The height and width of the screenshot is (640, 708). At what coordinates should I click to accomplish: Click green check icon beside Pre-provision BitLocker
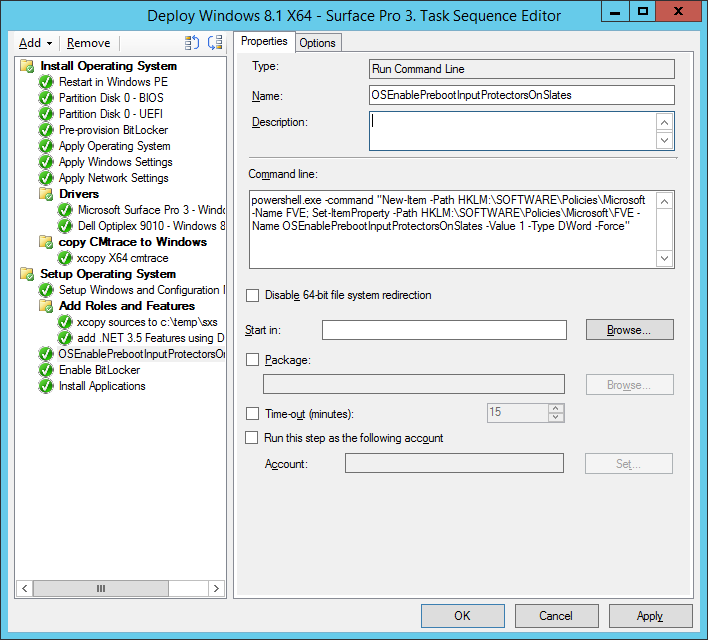[x=46, y=130]
